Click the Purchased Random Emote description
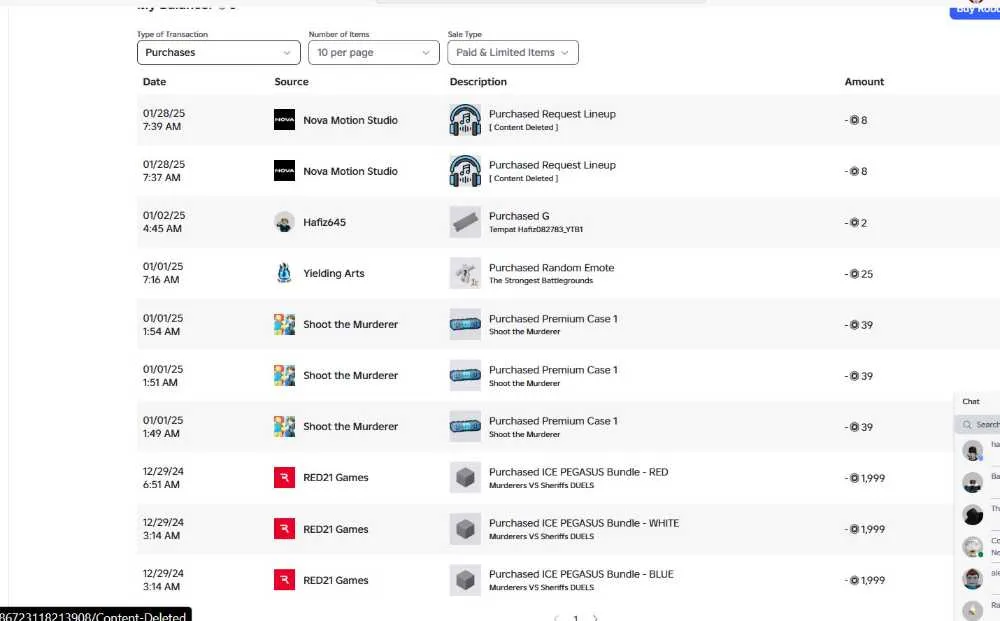 552,268
